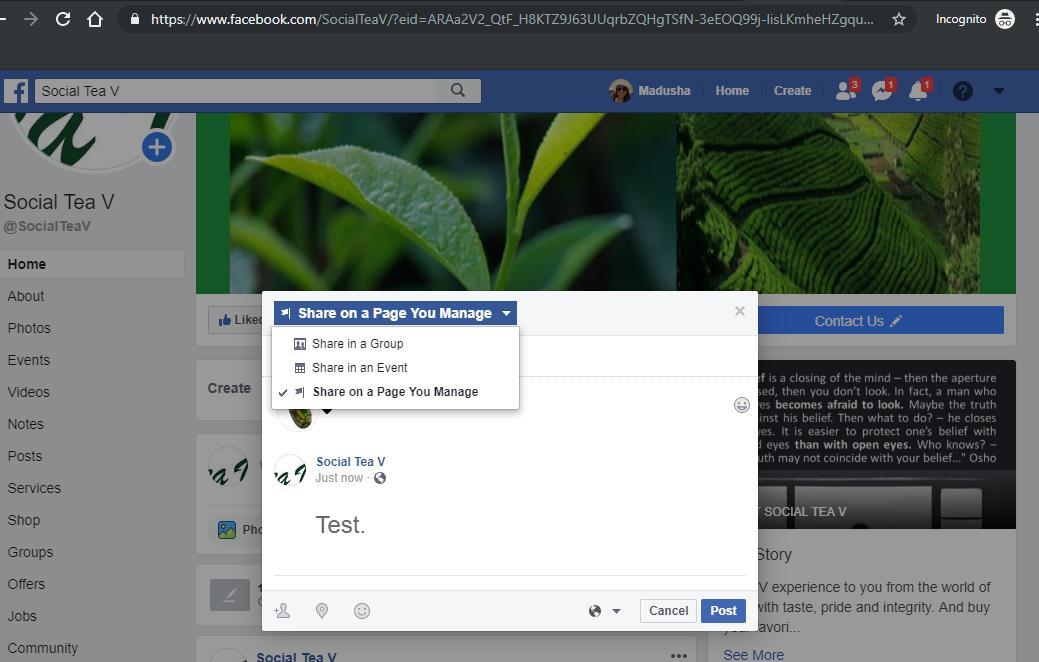Click See More in the Story section
This screenshot has height=662, width=1039.
point(753,655)
